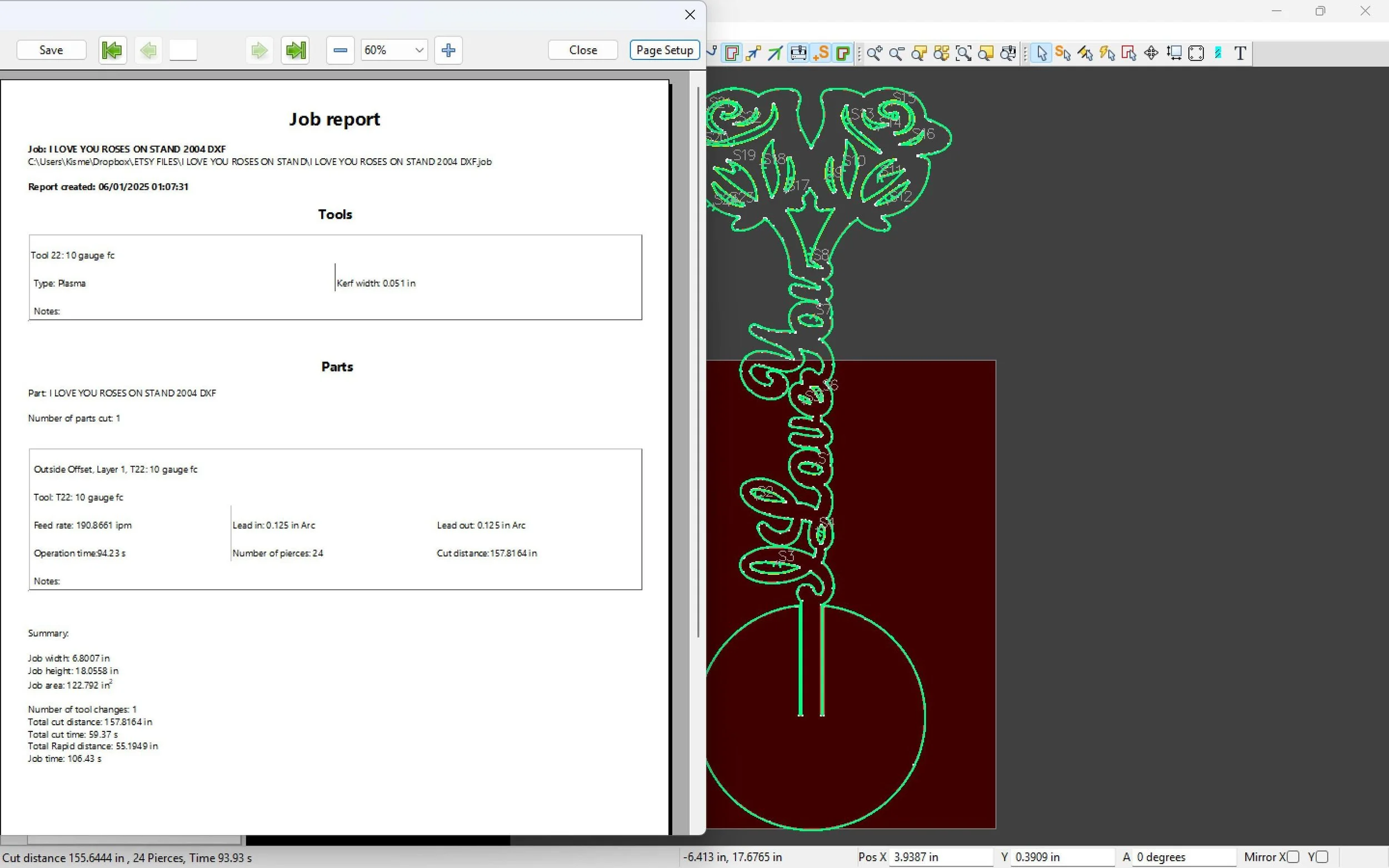Click Save in report toolbar
The width and height of the screenshot is (1389, 868).
coord(51,51)
